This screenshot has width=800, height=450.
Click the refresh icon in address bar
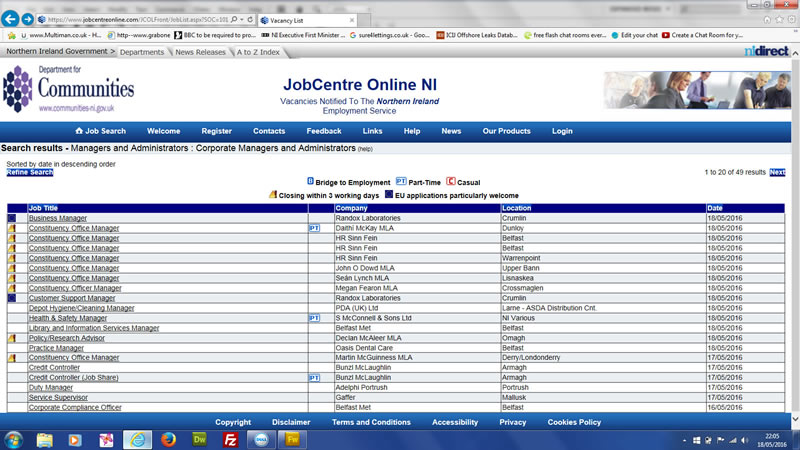(250, 19)
